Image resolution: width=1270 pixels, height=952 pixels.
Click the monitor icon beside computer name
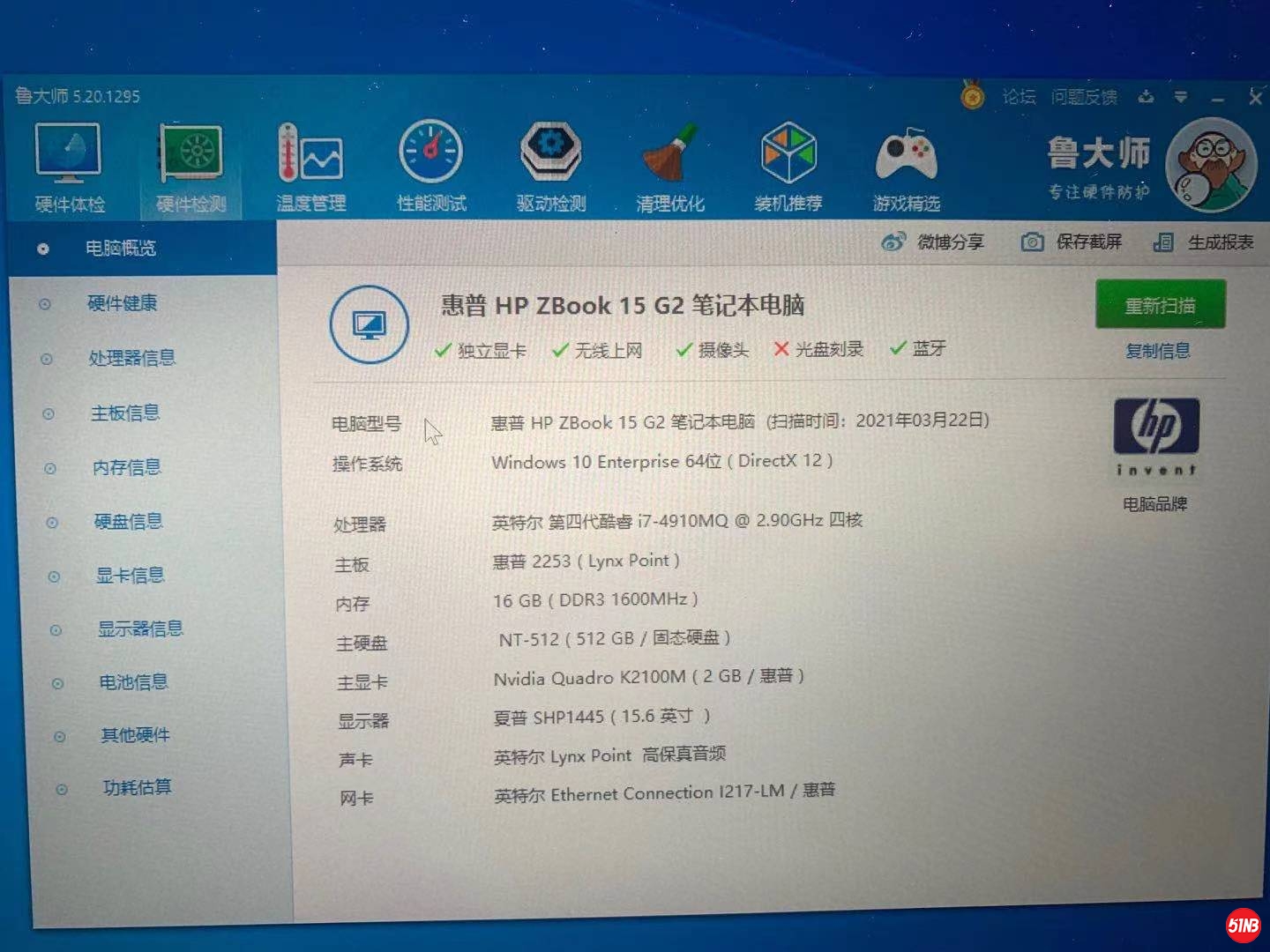(369, 324)
